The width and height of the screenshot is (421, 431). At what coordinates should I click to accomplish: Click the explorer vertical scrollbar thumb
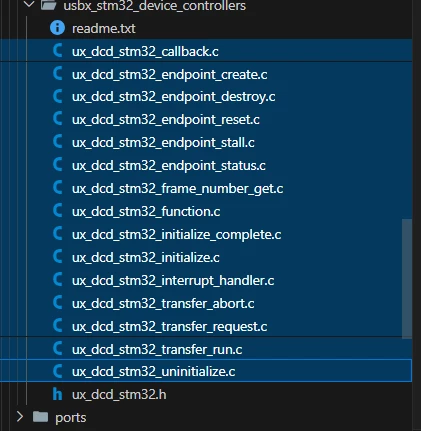tap(407, 279)
